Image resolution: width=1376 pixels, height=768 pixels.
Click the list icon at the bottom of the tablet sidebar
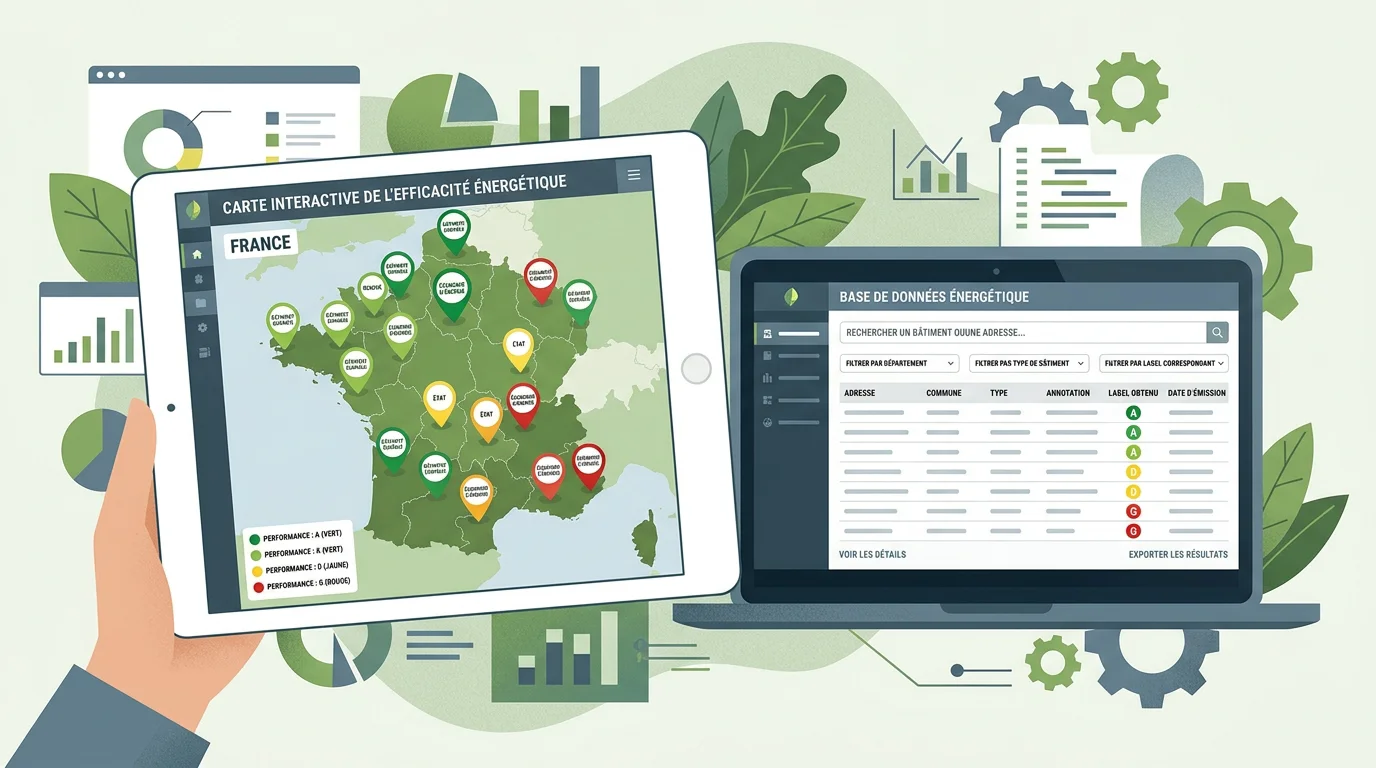coord(205,352)
